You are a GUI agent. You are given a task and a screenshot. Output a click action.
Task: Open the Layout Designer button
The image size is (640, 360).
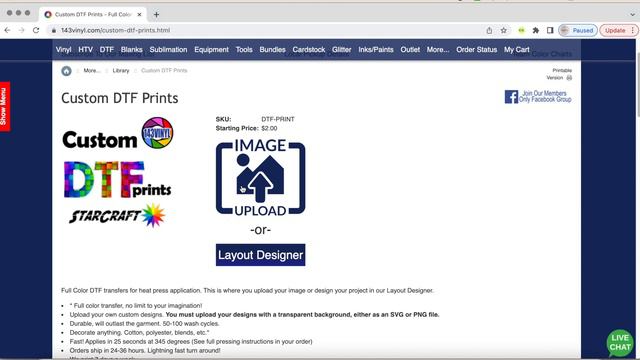tap(260, 255)
